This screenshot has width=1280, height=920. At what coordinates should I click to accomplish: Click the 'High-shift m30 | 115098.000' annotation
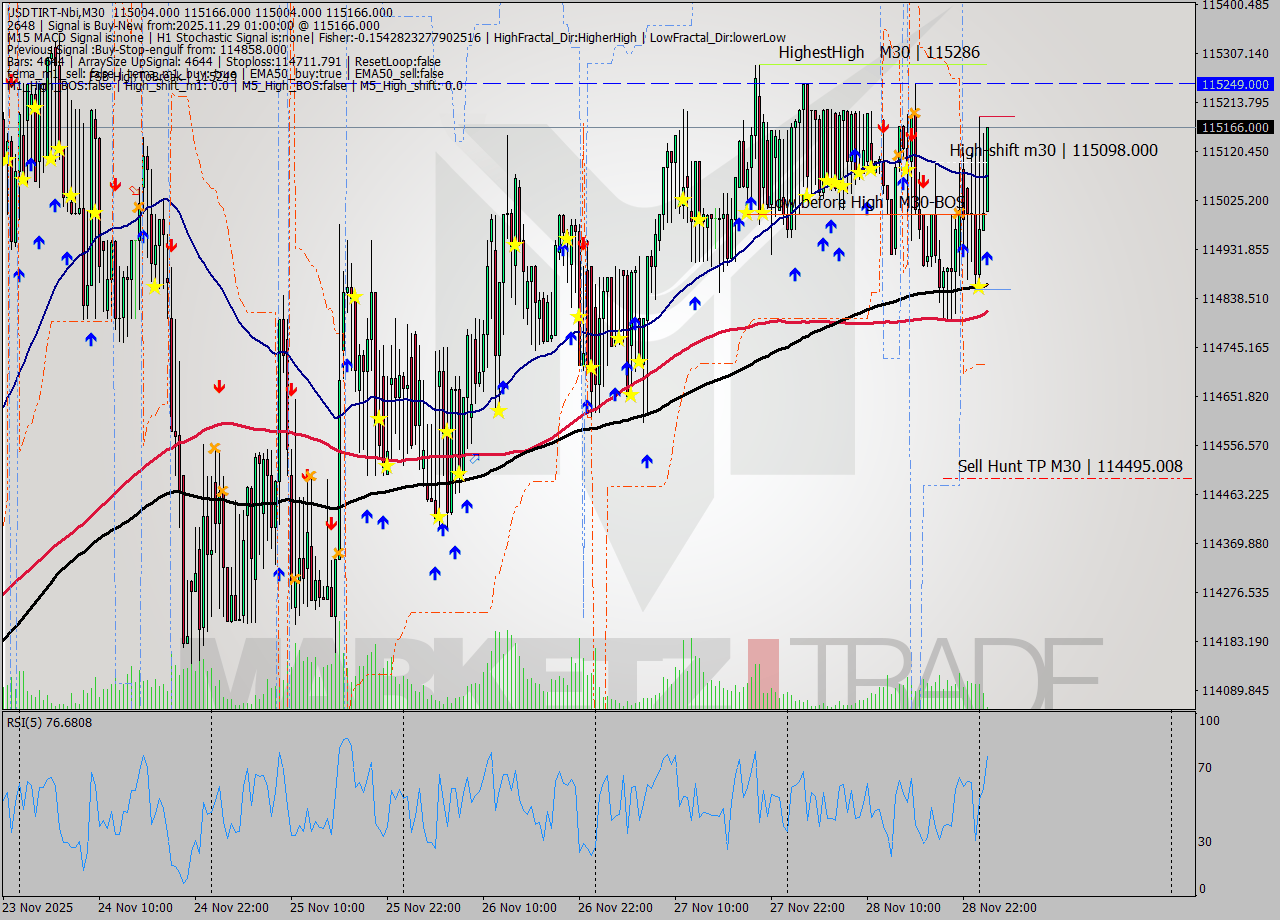coord(1053,150)
